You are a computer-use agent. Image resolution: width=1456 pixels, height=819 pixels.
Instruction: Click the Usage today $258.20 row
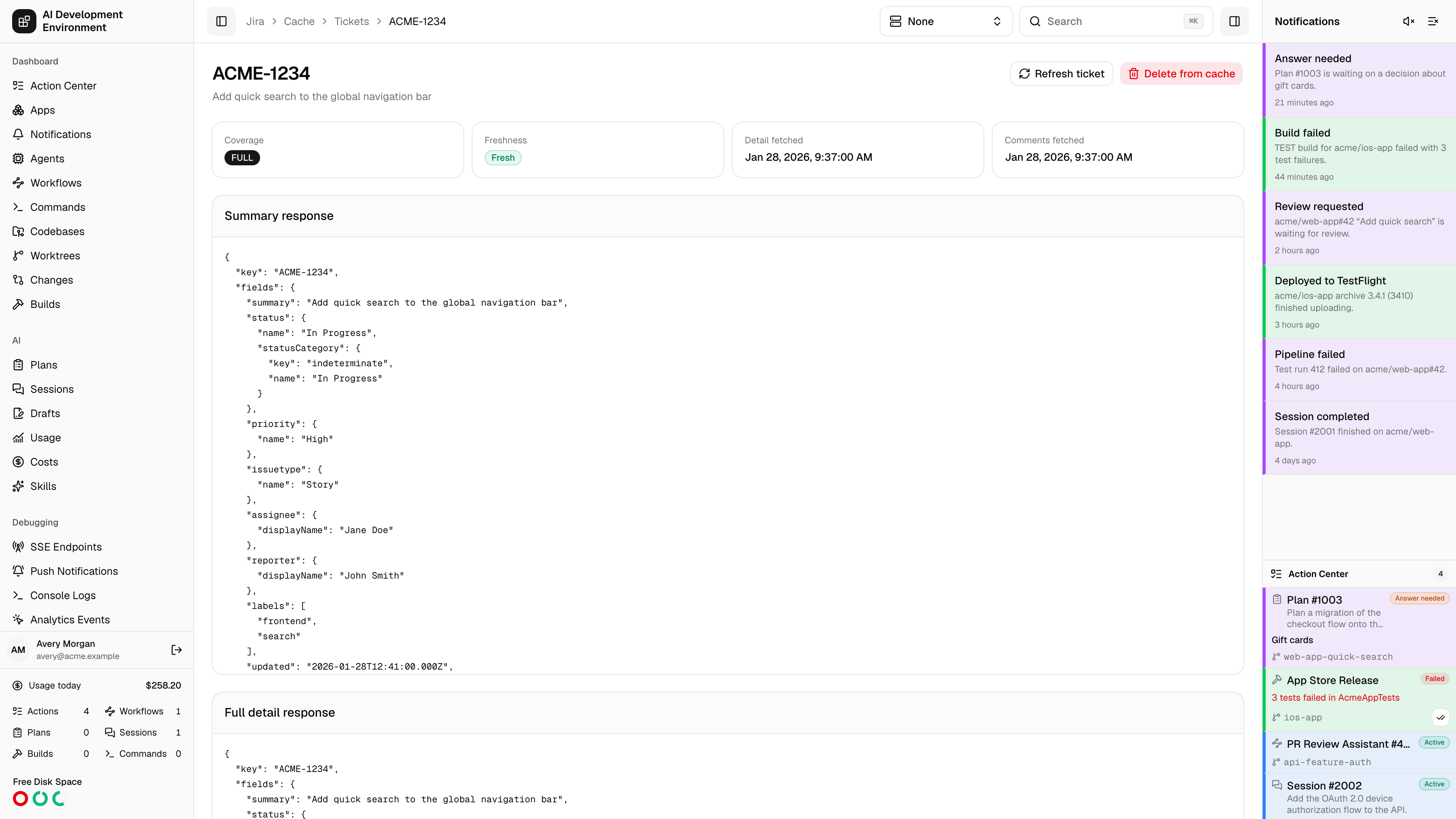(x=97, y=686)
